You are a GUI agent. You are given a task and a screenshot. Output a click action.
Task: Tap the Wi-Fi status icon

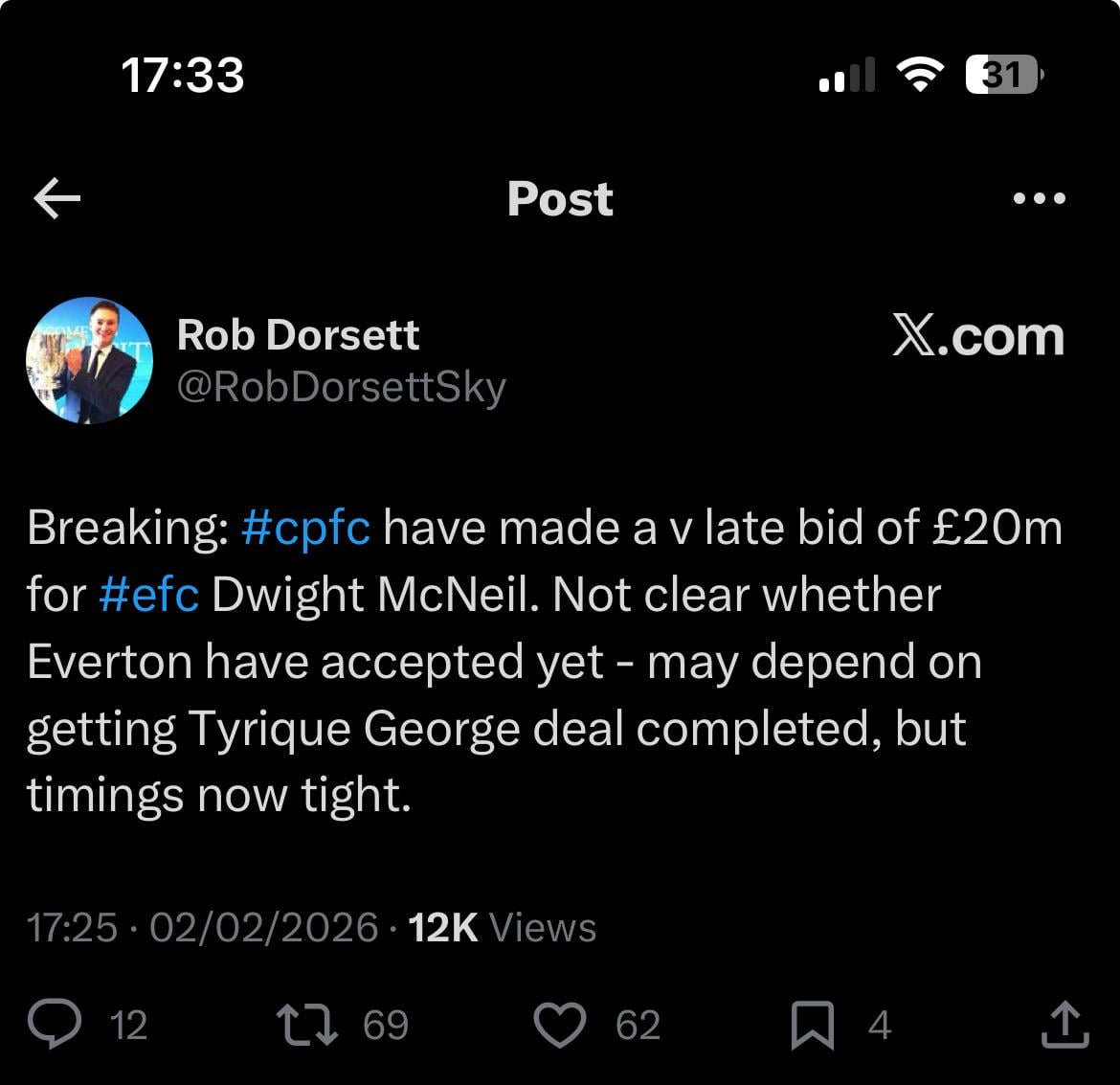tap(919, 75)
